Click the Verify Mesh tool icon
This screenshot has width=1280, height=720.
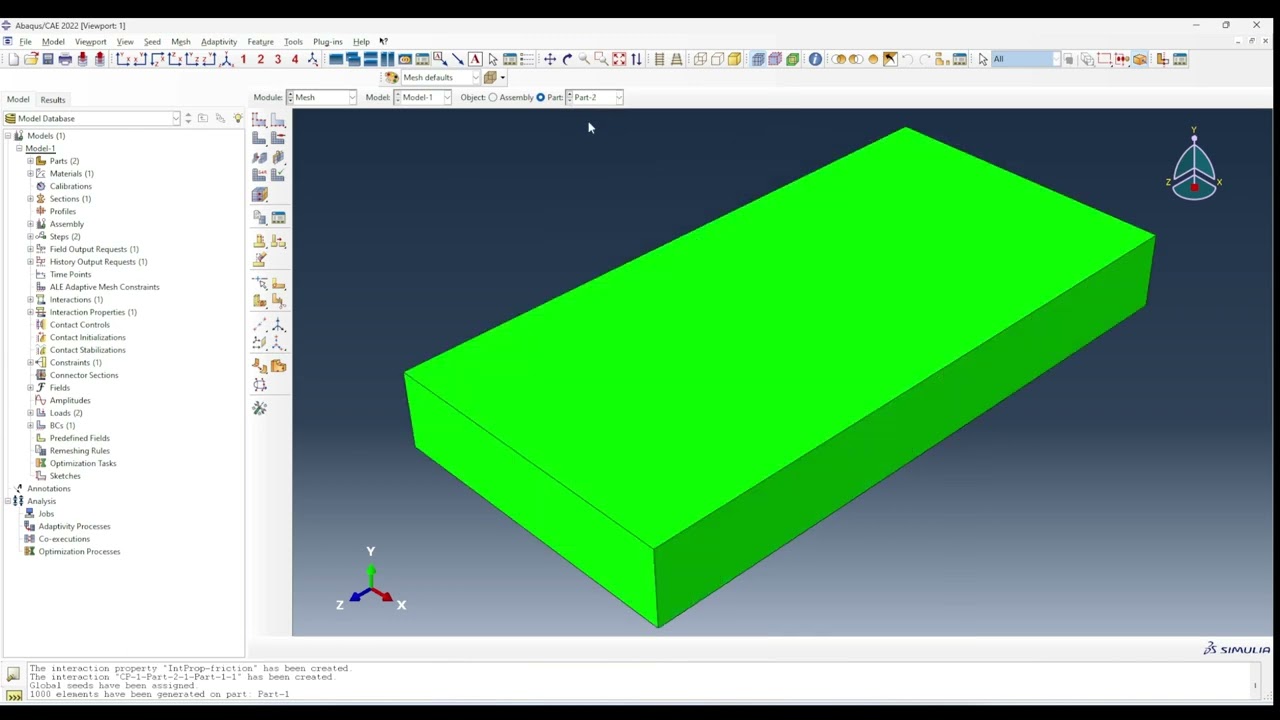coord(278,175)
